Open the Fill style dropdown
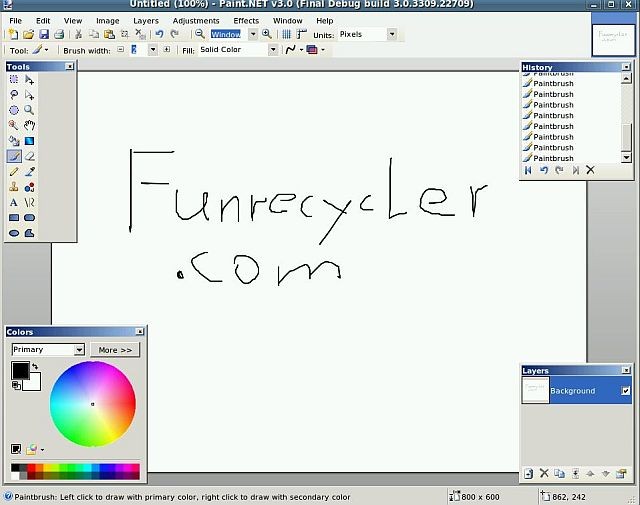This screenshot has width=640, height=505. [273, 50]
